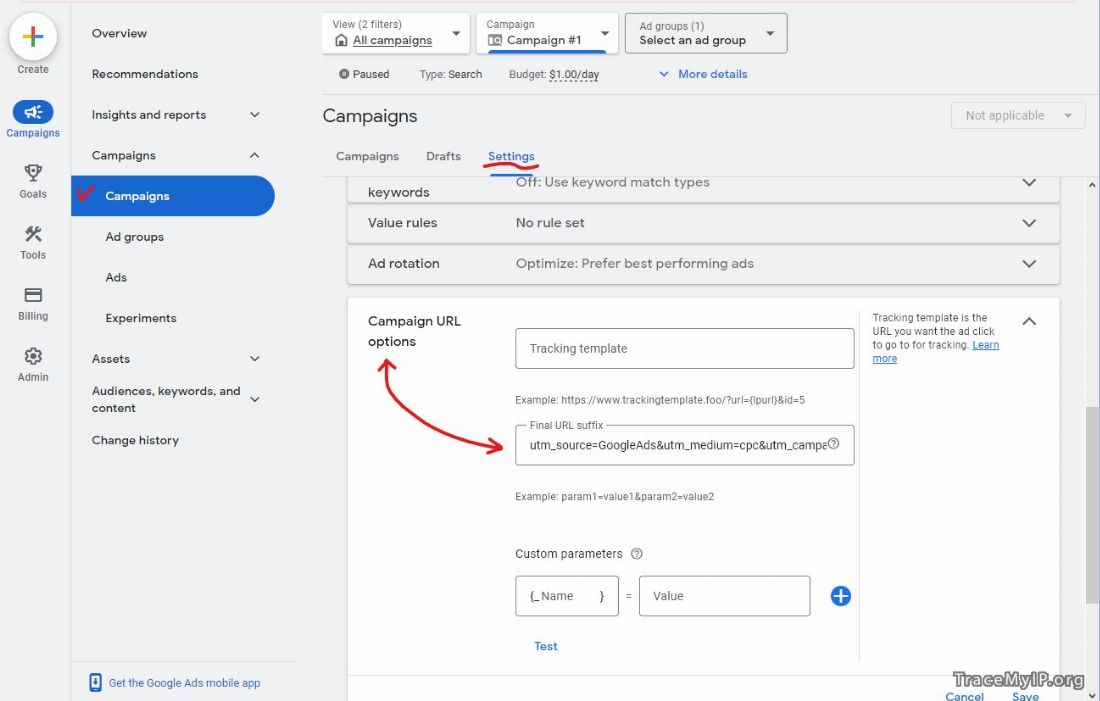The height and width of the screenshot is (701, 1100).
Task: Open Tools wrench icon
Action: pos(33,234)
